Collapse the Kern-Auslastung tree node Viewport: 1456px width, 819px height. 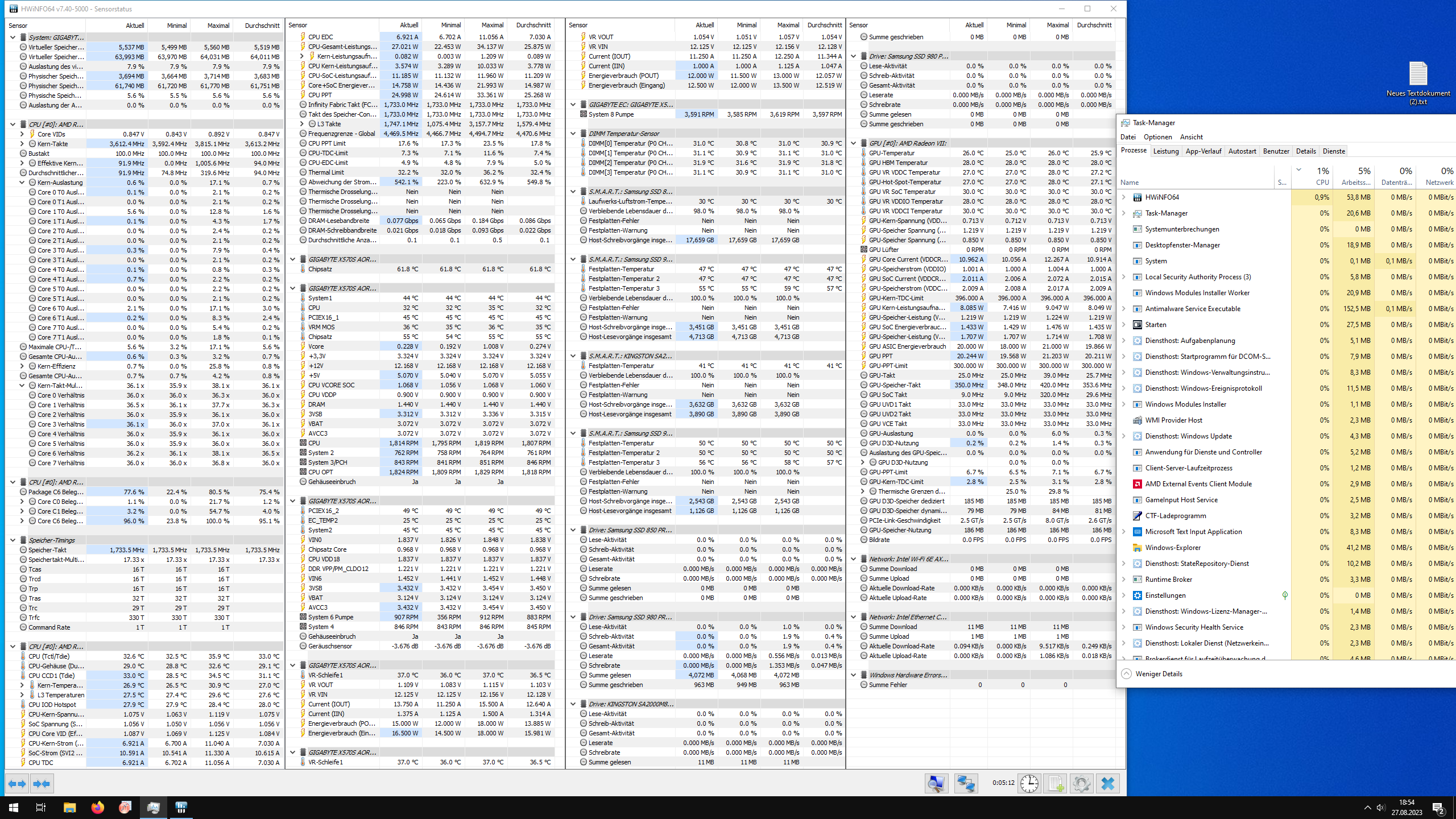pos(22,183)
